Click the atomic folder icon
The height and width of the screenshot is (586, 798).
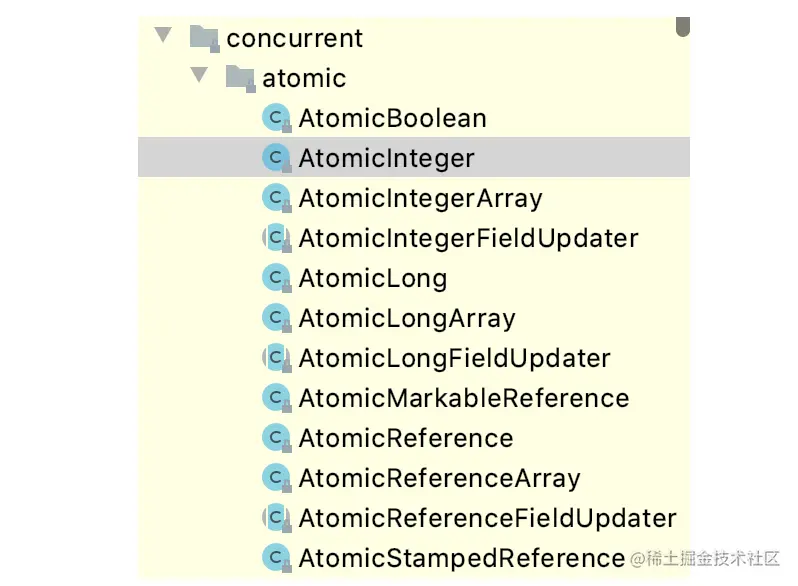240,78
